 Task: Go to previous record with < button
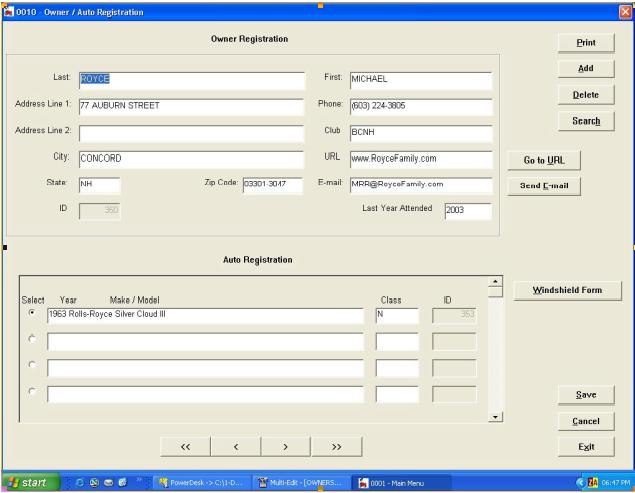click(x=235, y=446)
